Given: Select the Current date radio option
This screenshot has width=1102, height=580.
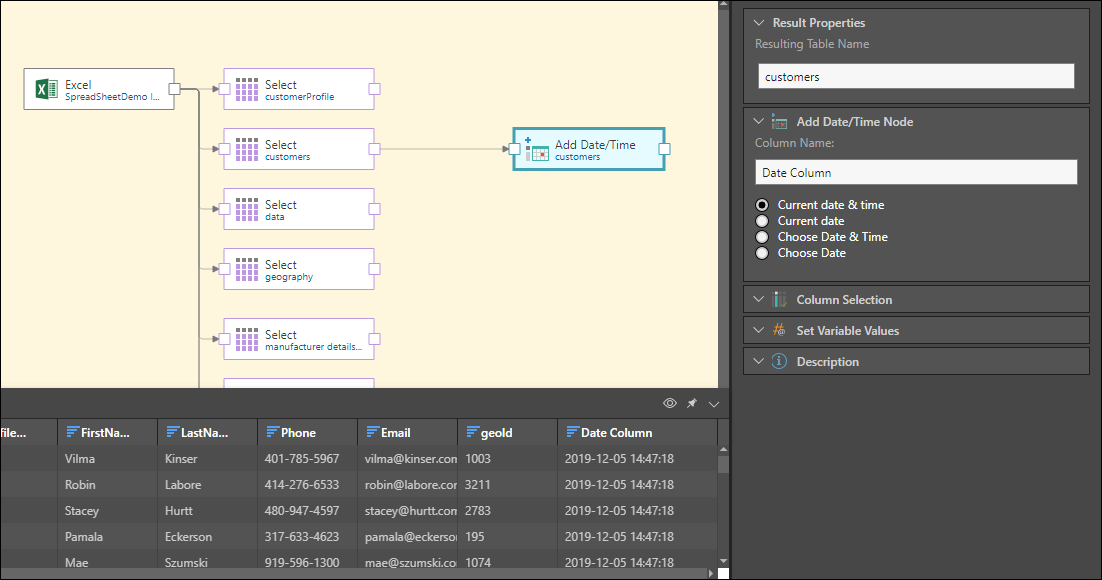Looking at the screenshot, I should click(762, 221).
